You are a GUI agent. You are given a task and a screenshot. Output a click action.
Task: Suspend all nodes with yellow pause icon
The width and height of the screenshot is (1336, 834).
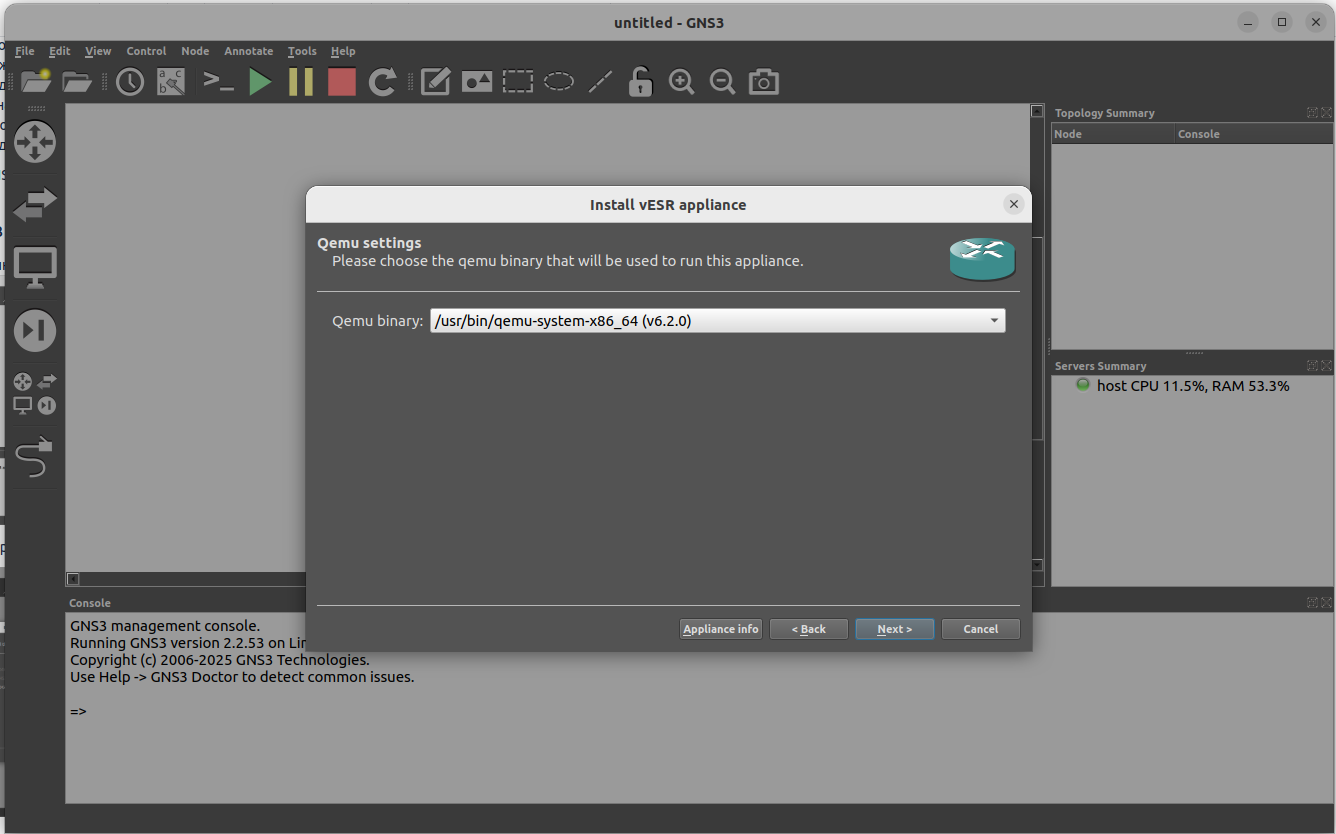(301, 81)
